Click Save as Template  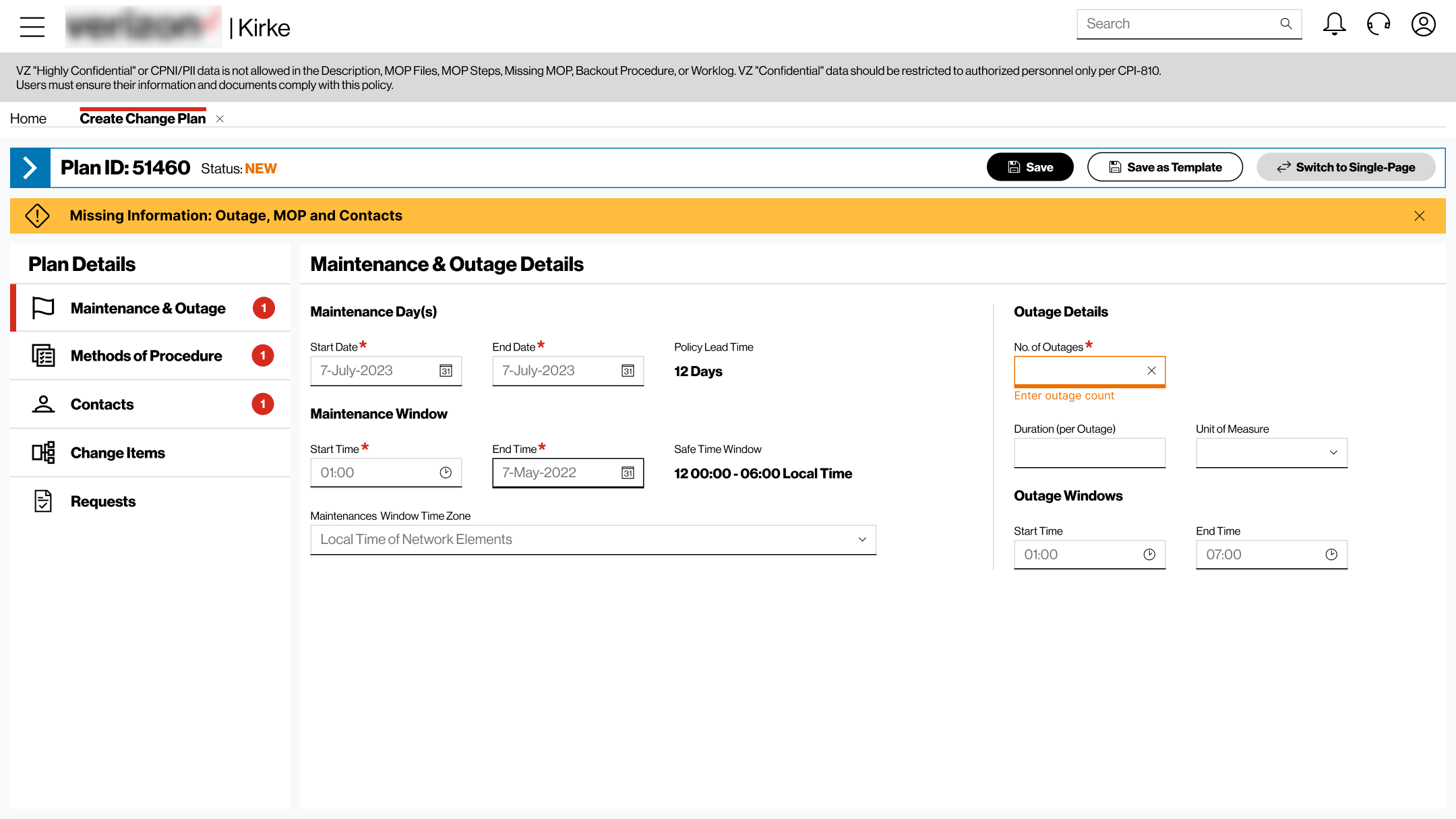click(1165, 167)
